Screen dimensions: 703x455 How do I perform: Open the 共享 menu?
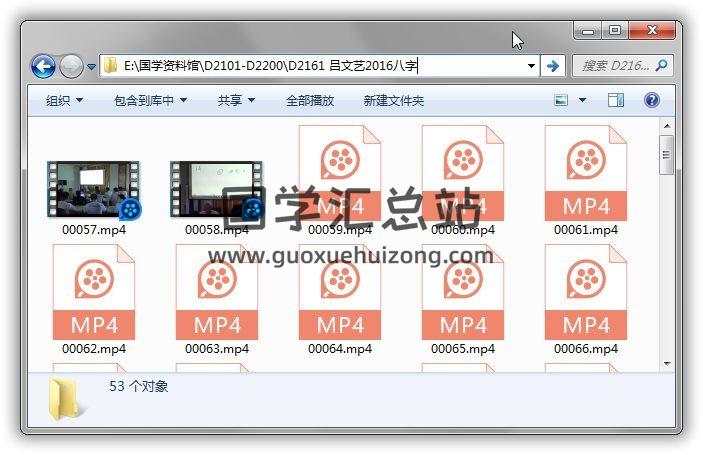(236, 101)
